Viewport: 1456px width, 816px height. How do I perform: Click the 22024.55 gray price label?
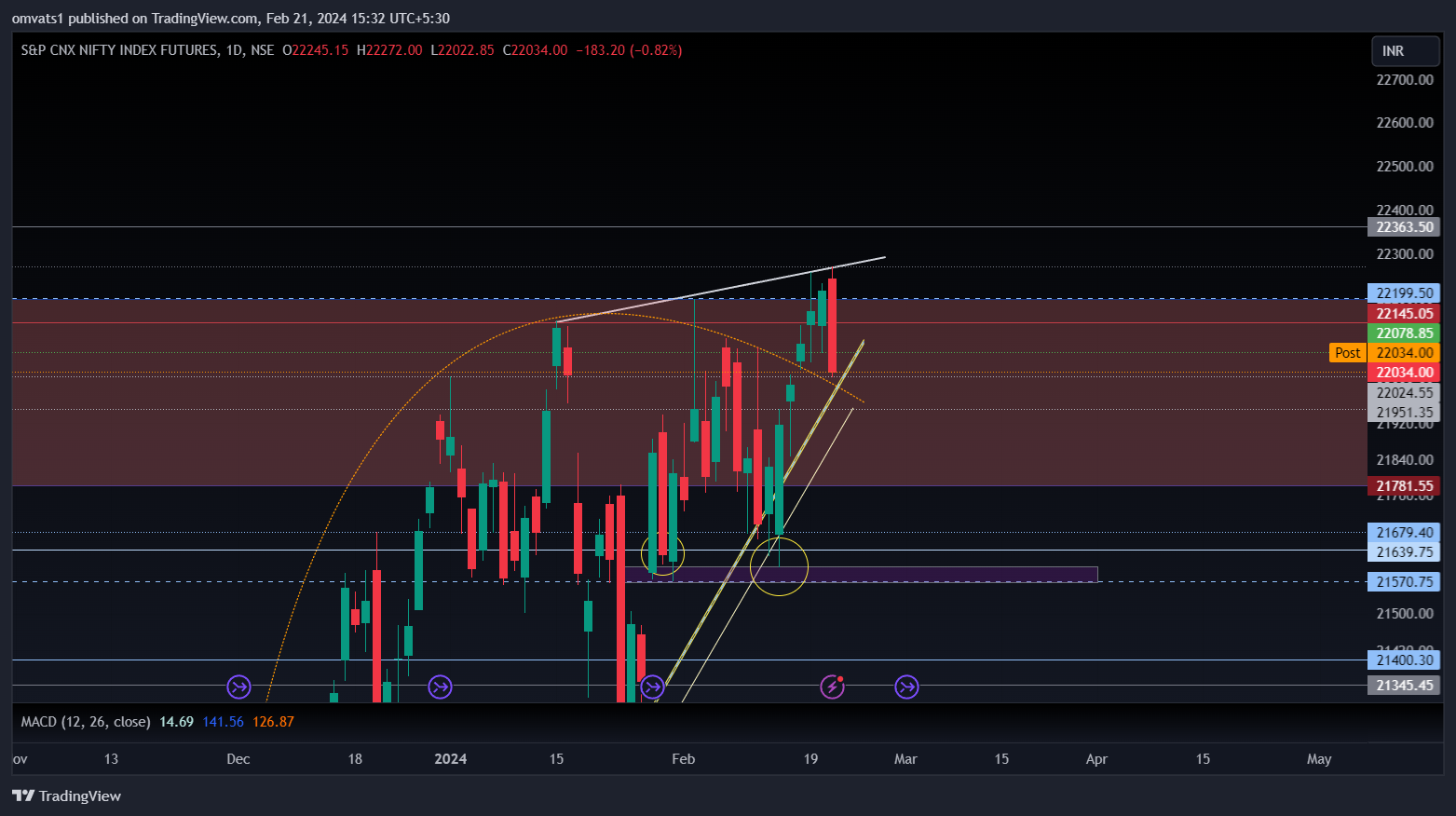point(1404,393)
